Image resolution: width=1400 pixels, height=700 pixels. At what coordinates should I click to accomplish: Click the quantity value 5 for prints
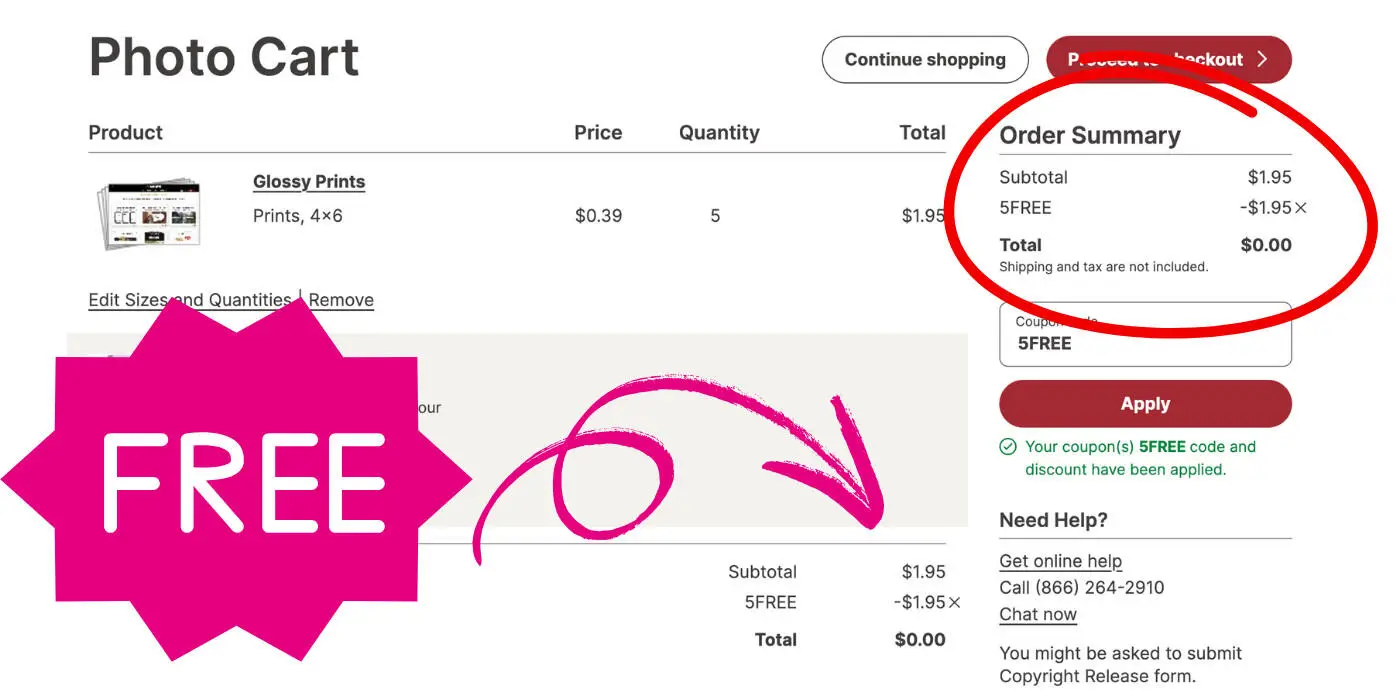click(715, 216)
